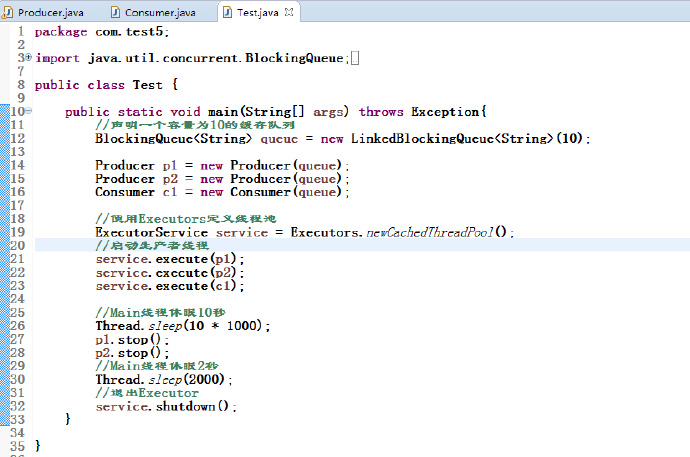Click the 'p1.stop();' statement
This screenshot has height=457, width=690.
coord(132,340)
